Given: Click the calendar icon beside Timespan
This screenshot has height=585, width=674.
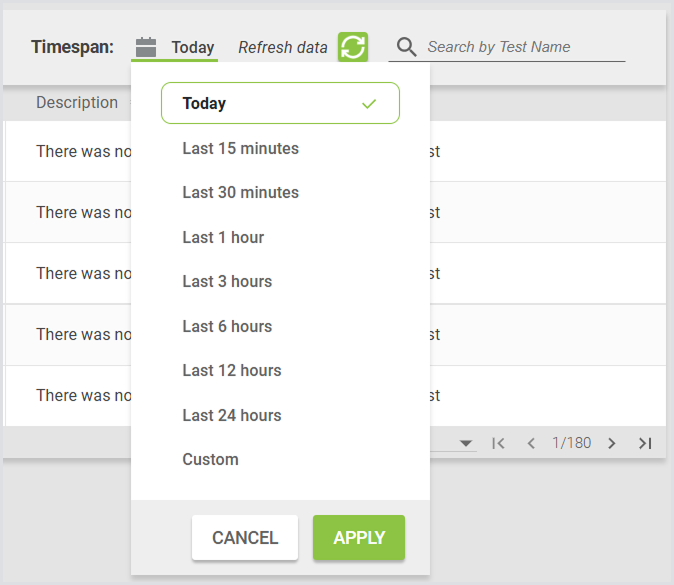Looking at the screenshot, I should click(146, 47).
